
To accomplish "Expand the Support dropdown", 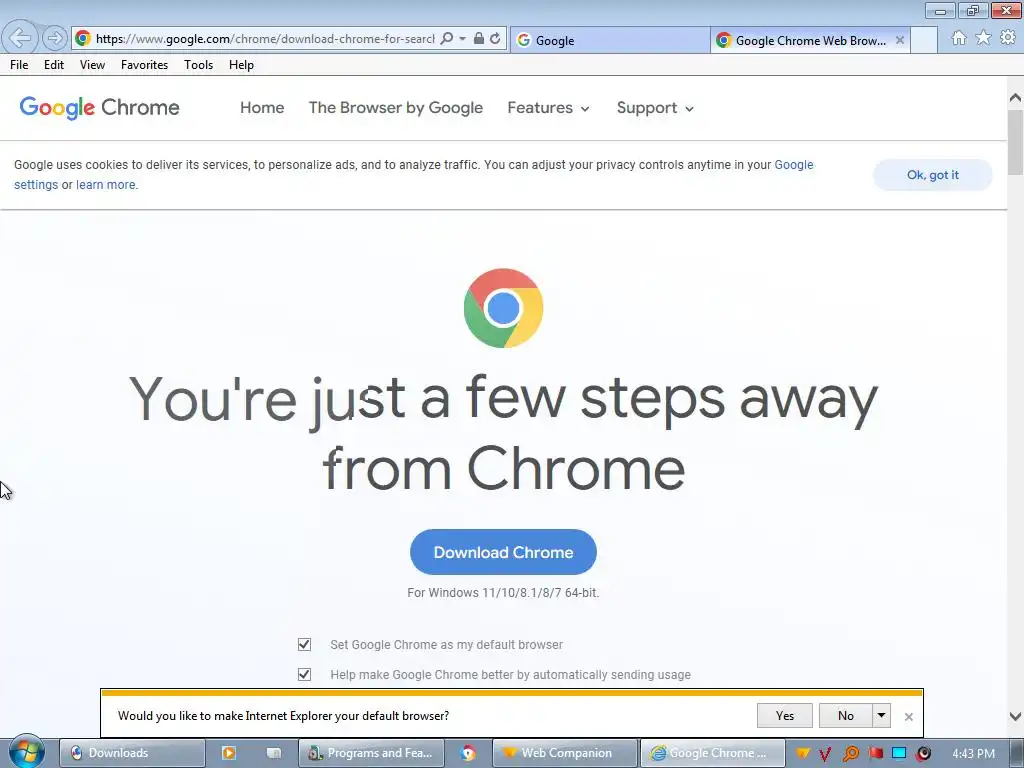I will pyautogui.click(x=655, y=108).
